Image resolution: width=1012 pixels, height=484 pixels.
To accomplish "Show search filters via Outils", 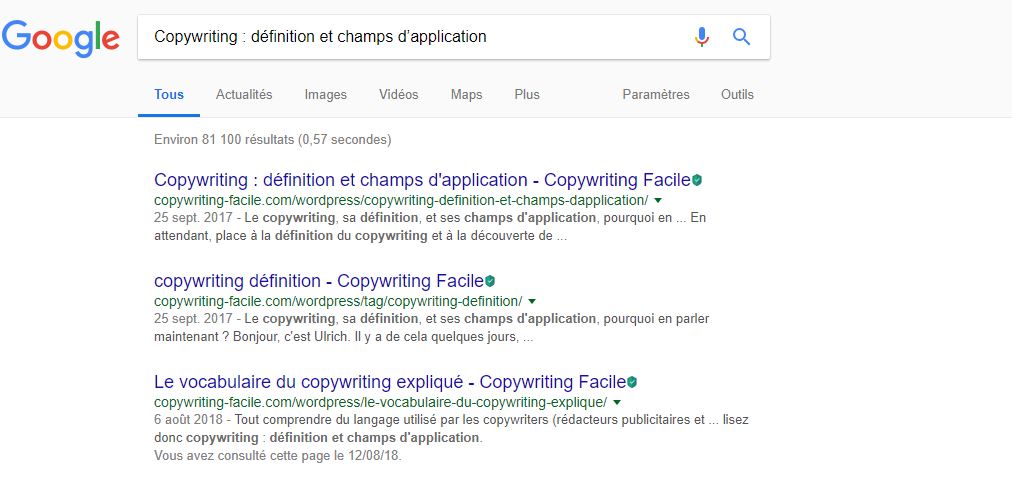I will [737, 95].
